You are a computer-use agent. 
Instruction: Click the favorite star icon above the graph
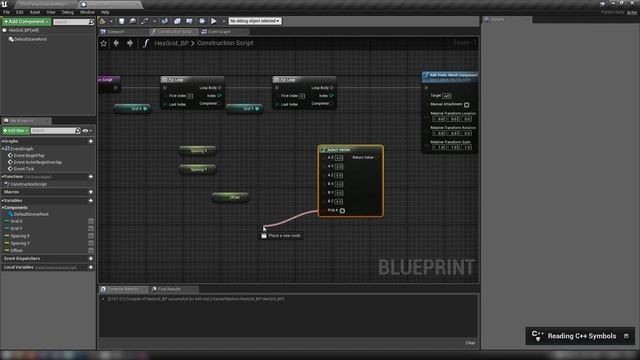coord(104,43)
